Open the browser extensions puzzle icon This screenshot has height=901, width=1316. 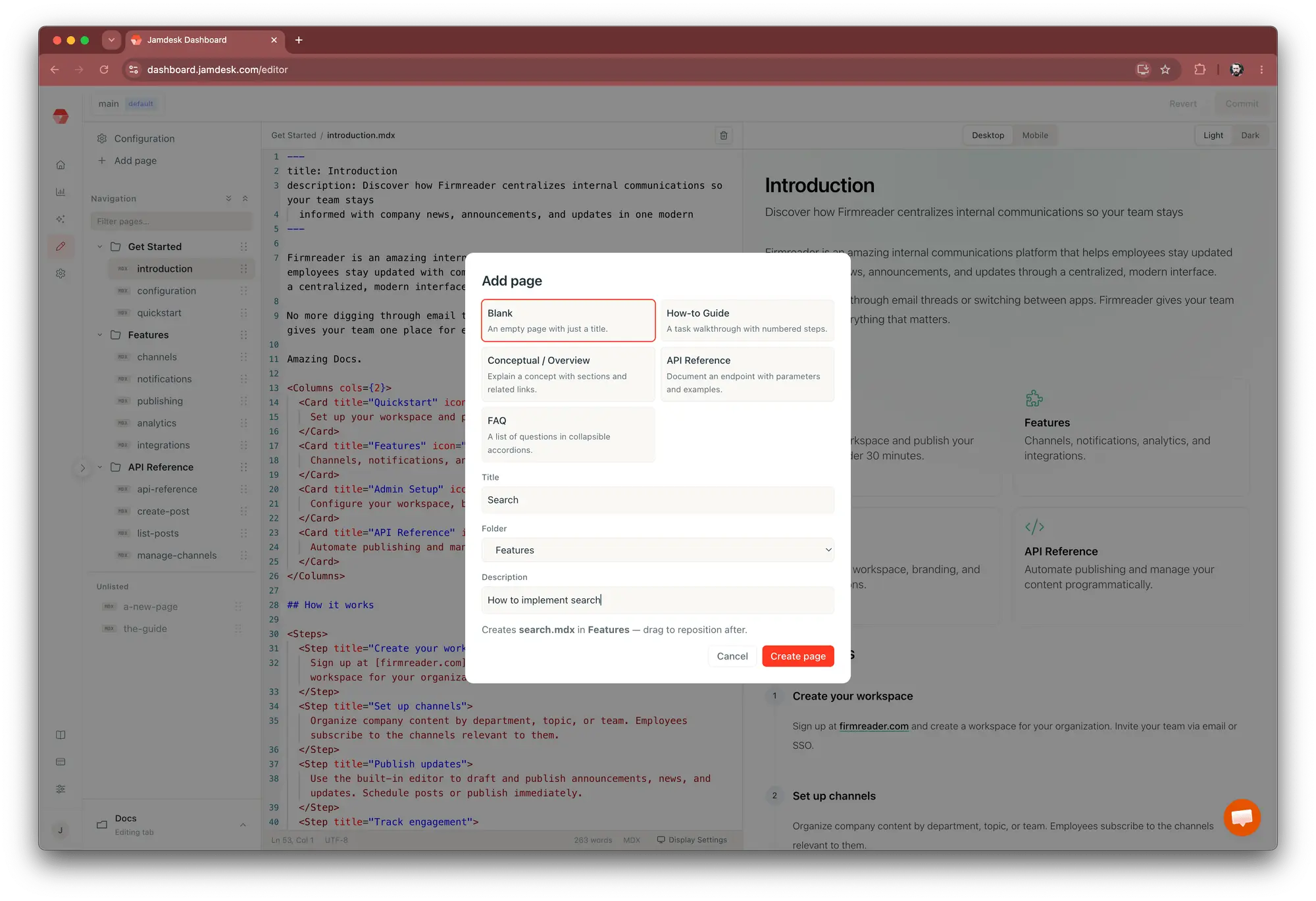tap(1200, 70)
